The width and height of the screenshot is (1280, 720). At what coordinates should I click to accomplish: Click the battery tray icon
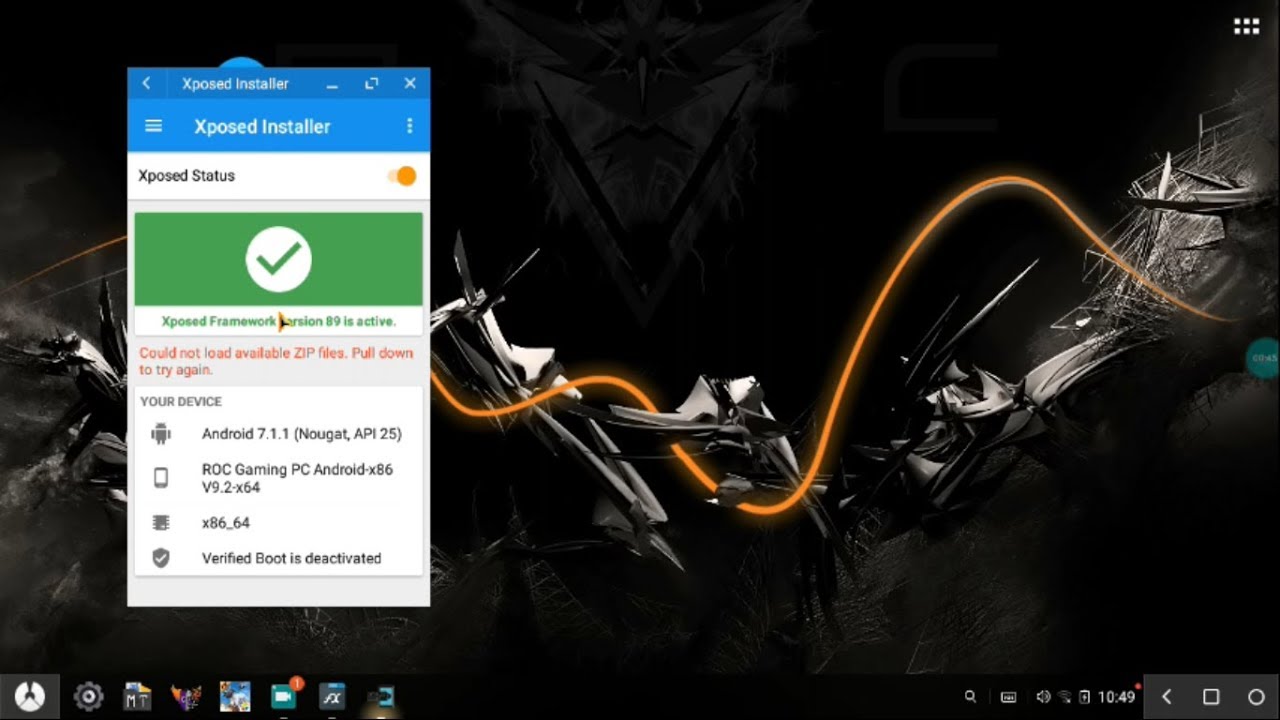[1084, 697]
